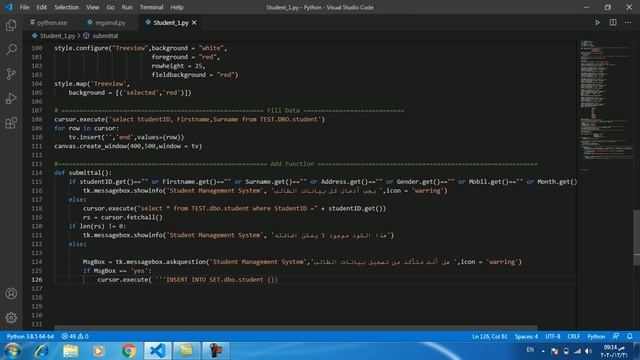Switch to the mgamal.py tab

(x=107, y=23)
